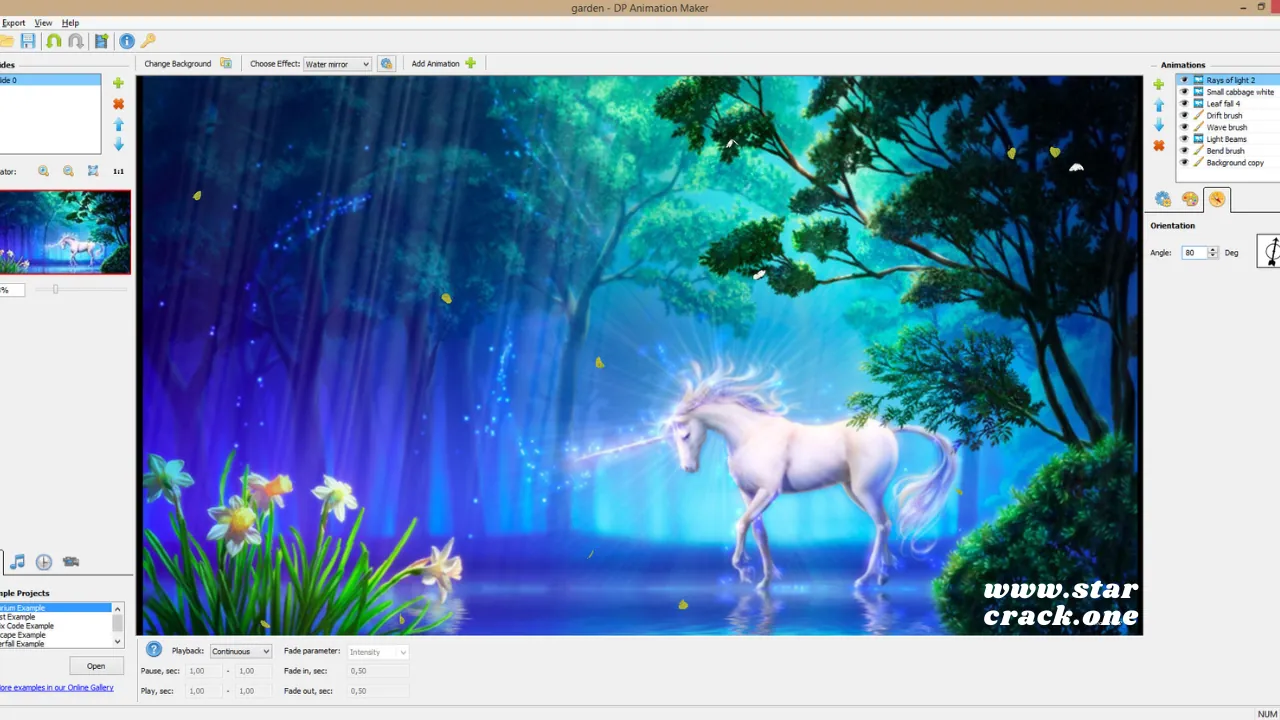Screen dimensions: 1280x720
Task: Click the first Pause, sec field
Action: click(204, 671)
